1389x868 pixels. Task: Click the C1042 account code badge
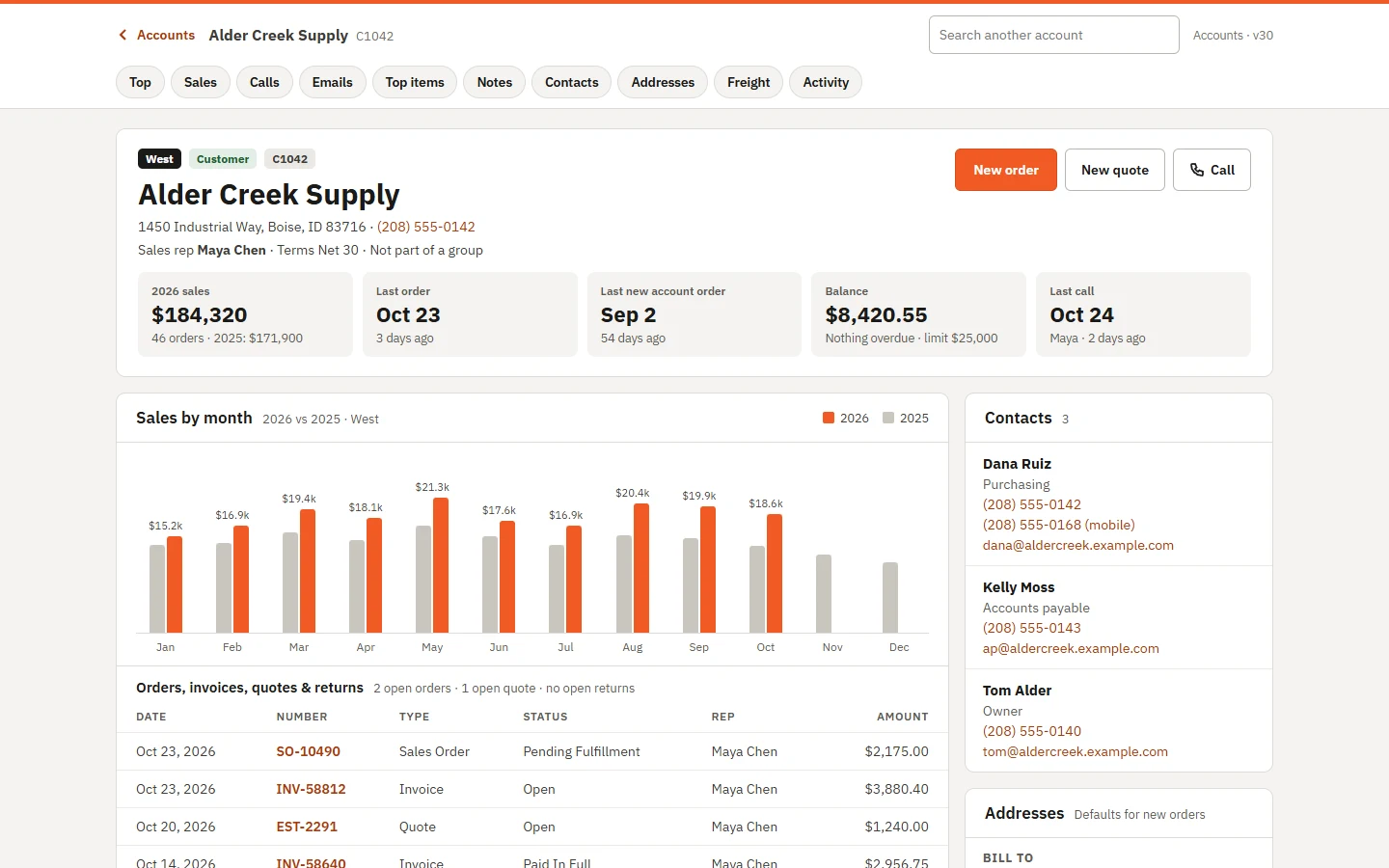coord(289,159)
